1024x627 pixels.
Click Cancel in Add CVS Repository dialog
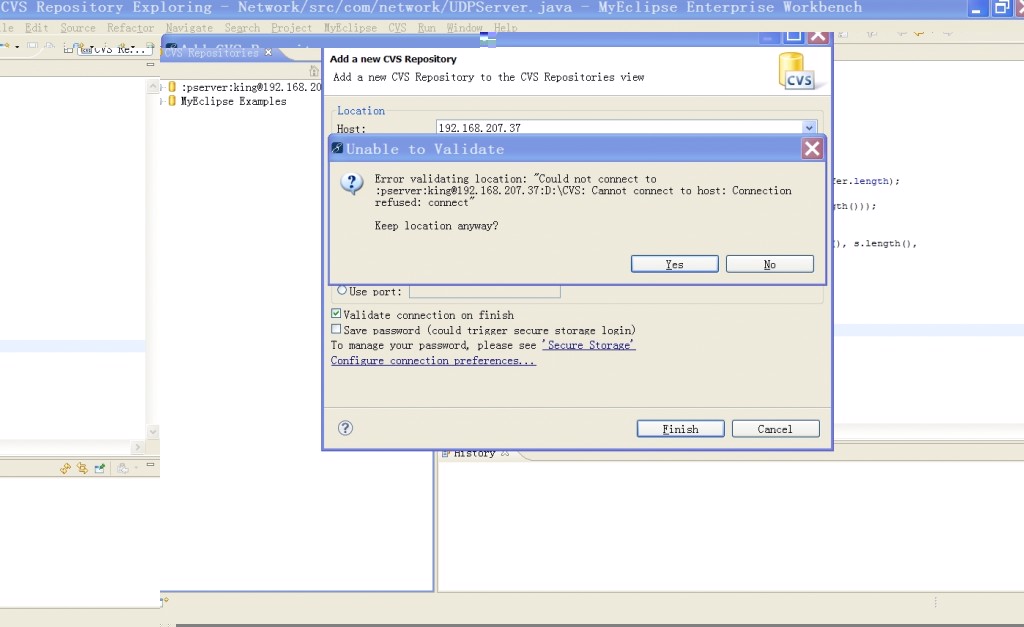tap(776, 428)
